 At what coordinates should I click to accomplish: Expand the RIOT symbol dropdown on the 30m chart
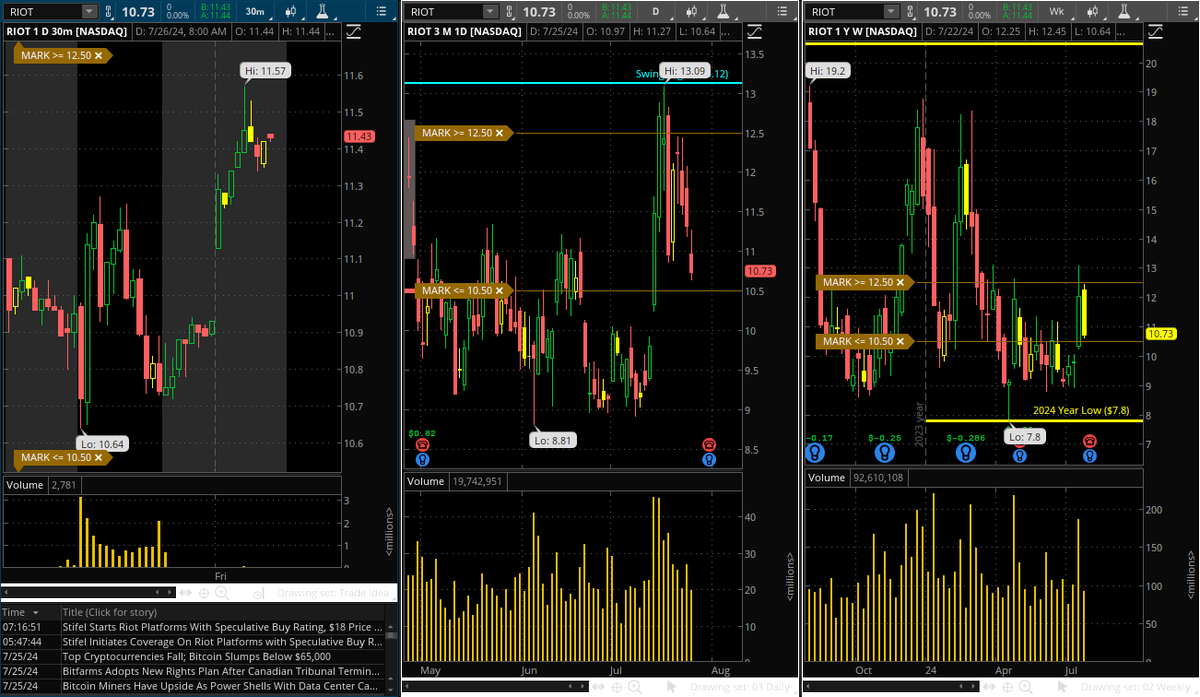tap(90, 12)
